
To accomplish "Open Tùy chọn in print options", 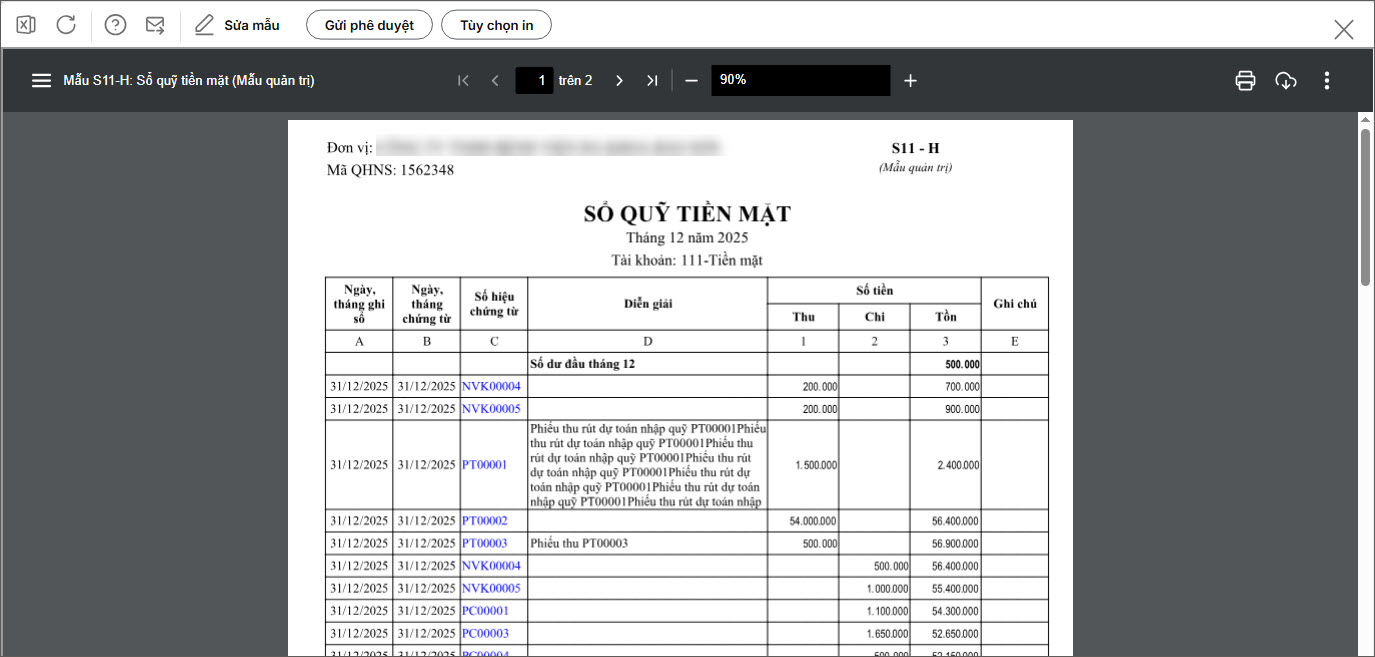I will coord(496,25).
